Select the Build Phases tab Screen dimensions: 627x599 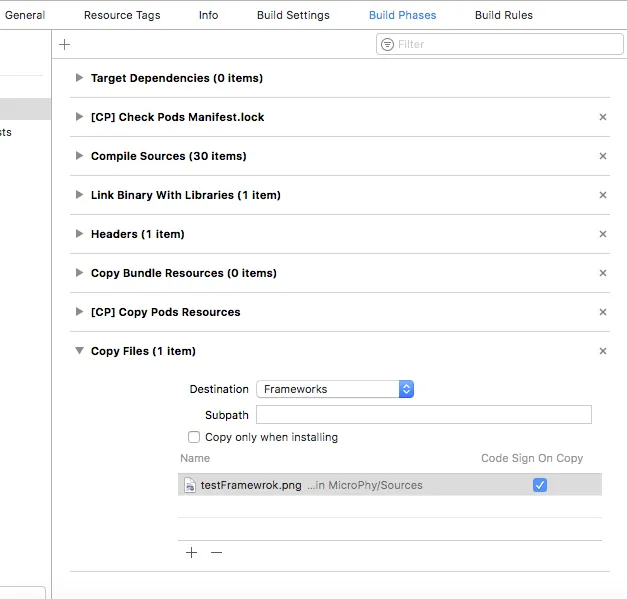[402, 15]
